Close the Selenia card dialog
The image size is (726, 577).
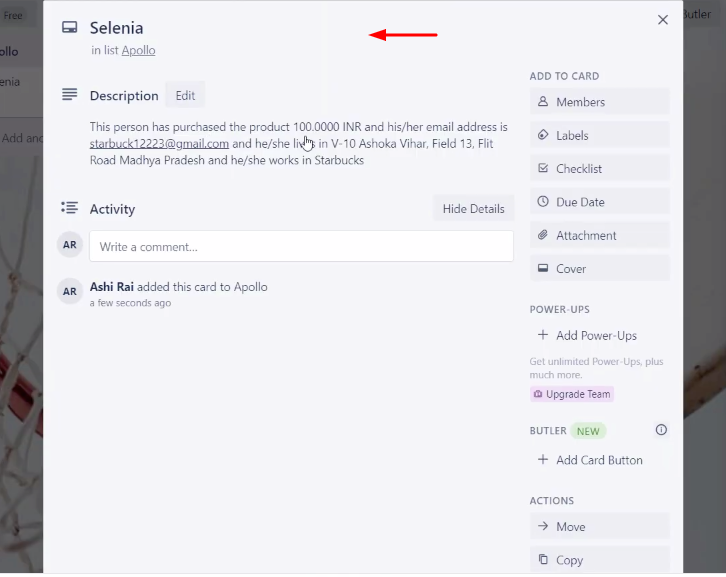[663, 20]
